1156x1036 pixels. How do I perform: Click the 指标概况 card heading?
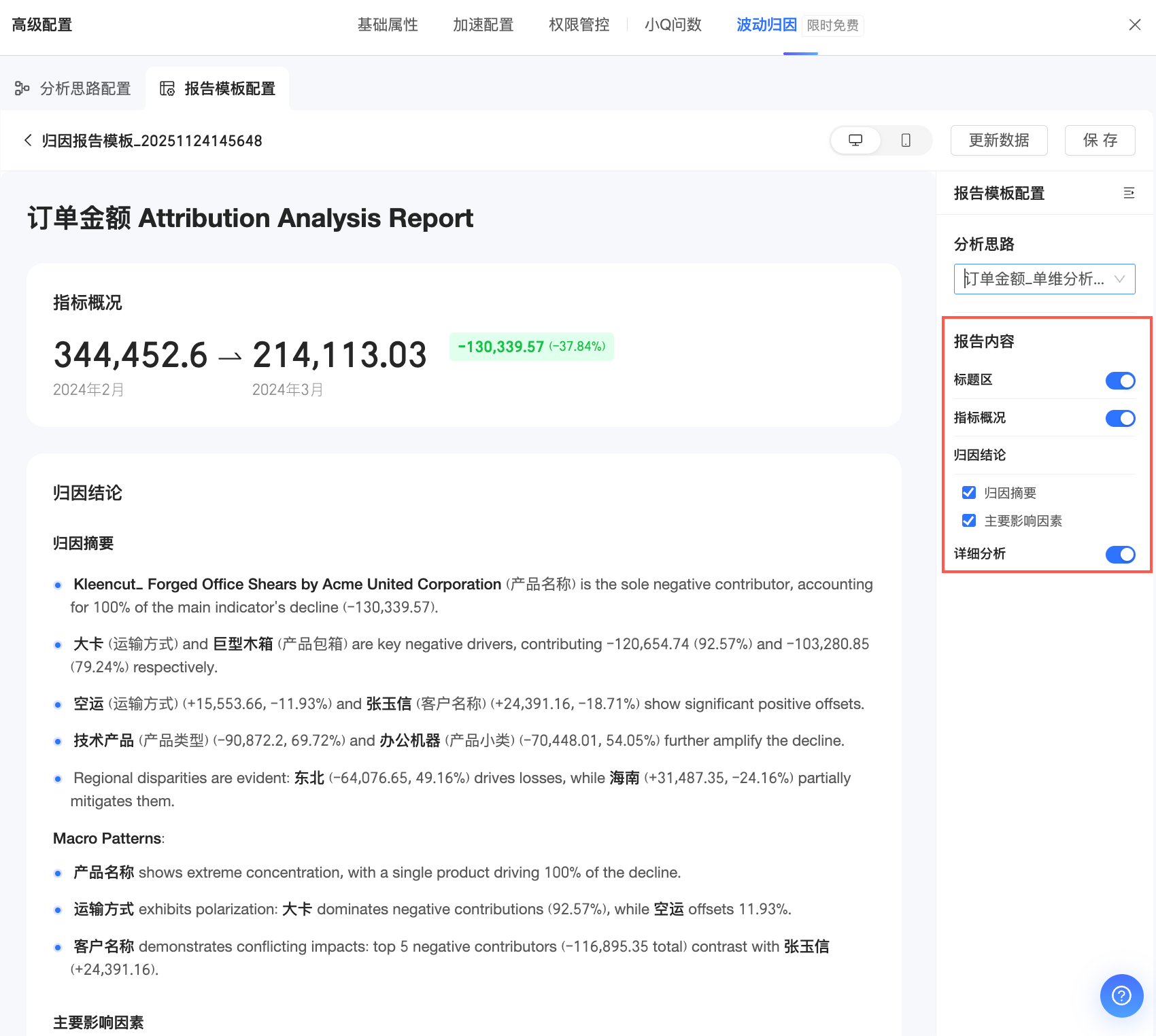pyautogui.click(x=88, y=303)
